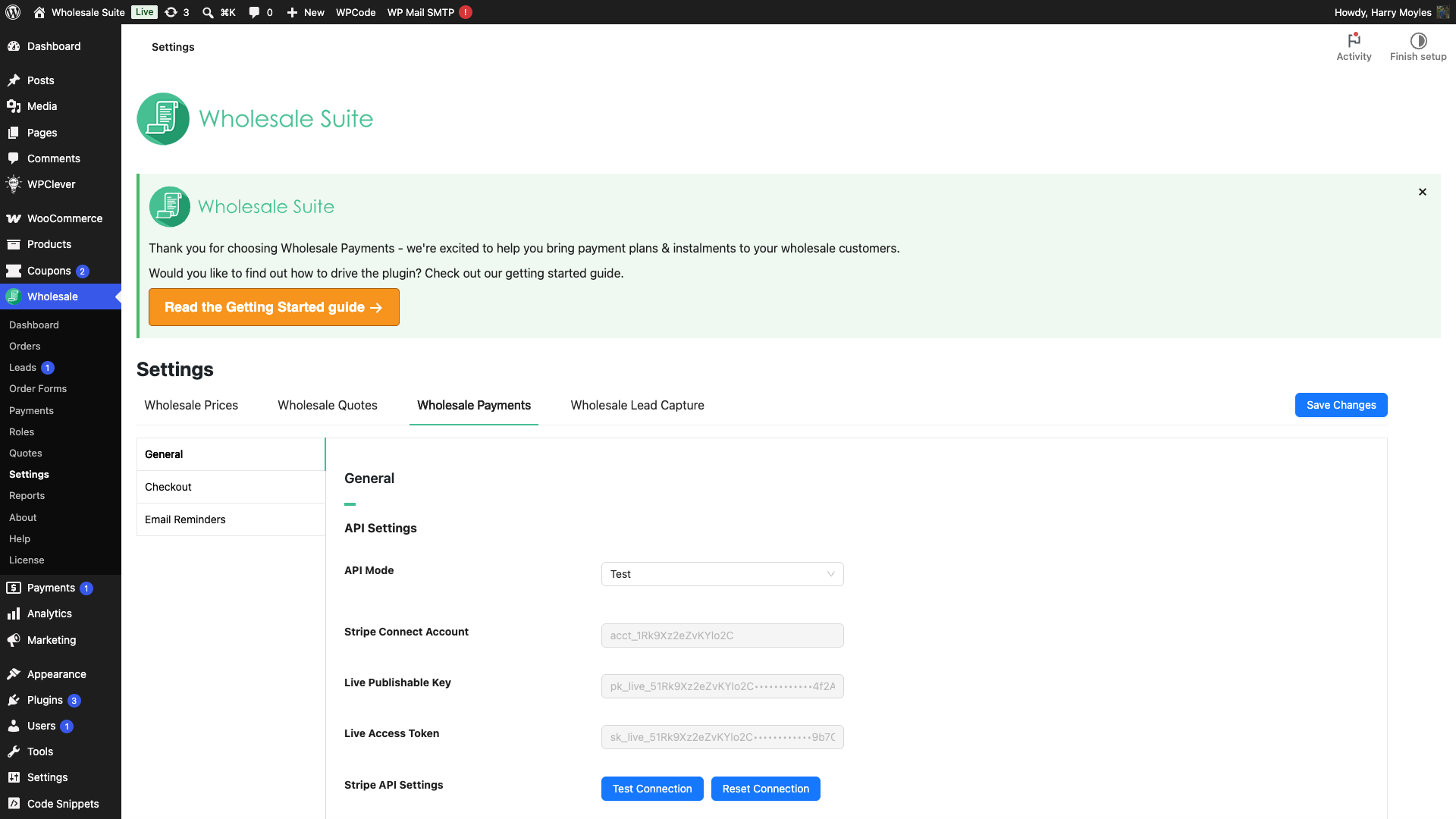Switch to Wholesale Lead Capture tab

tap(637, 405)
